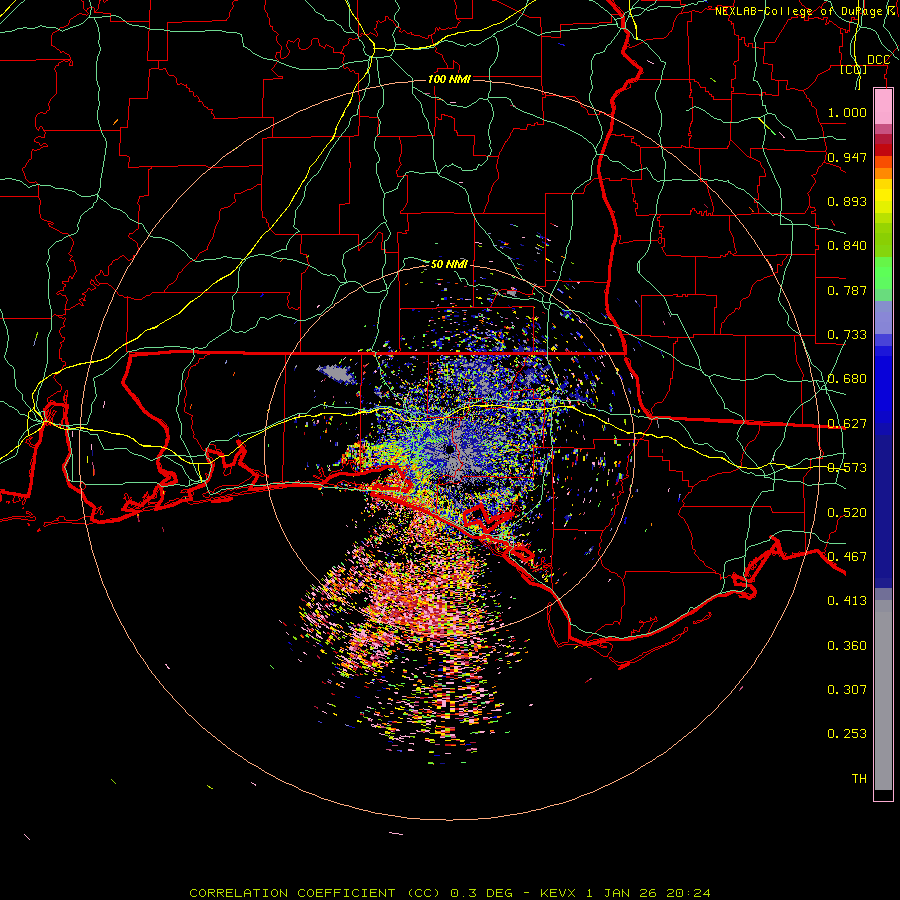The image size is (900, 900).
Task: Click the 0.307 scale value
Action: [x=847, y=689]
